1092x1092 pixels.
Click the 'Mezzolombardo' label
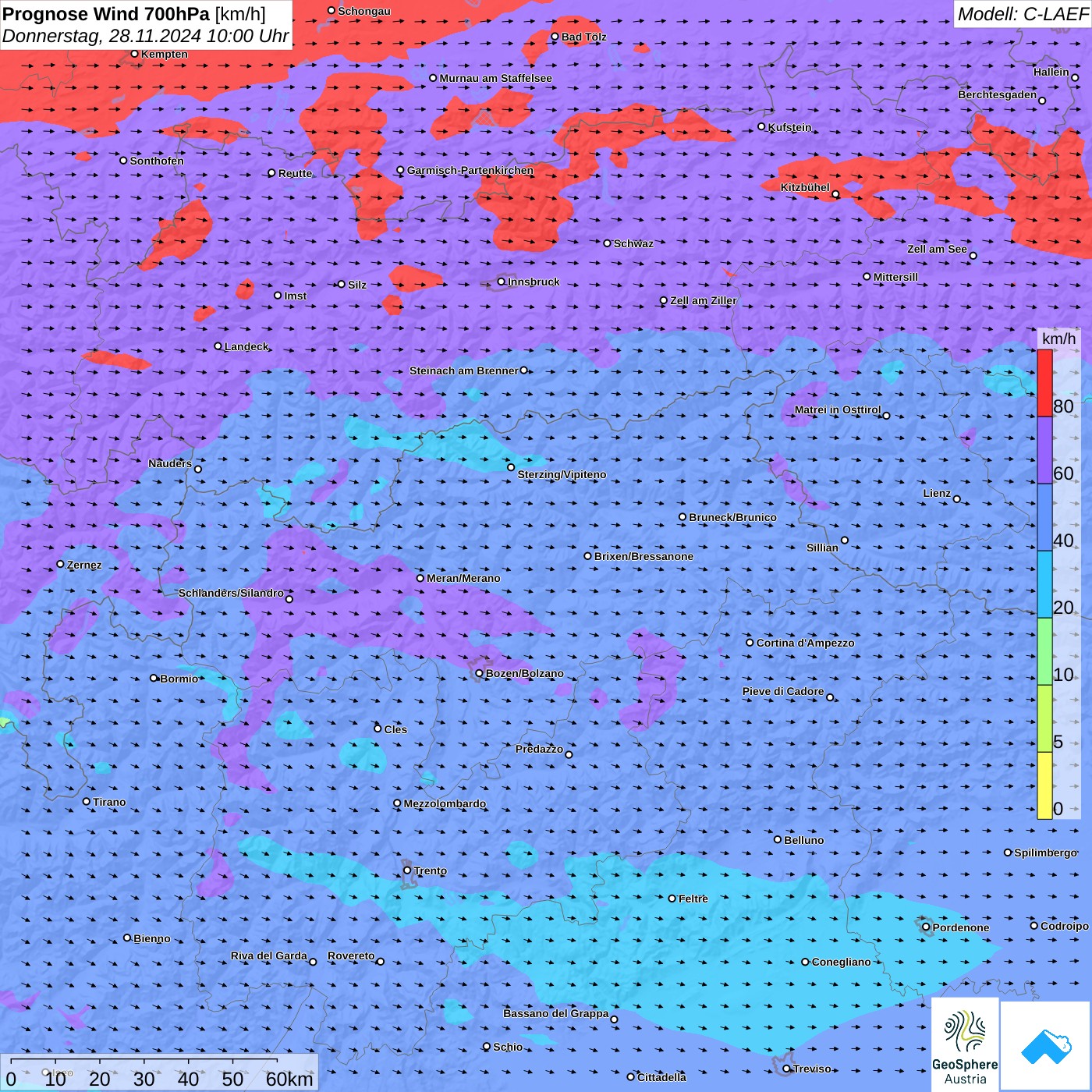[x=445, y=803]
